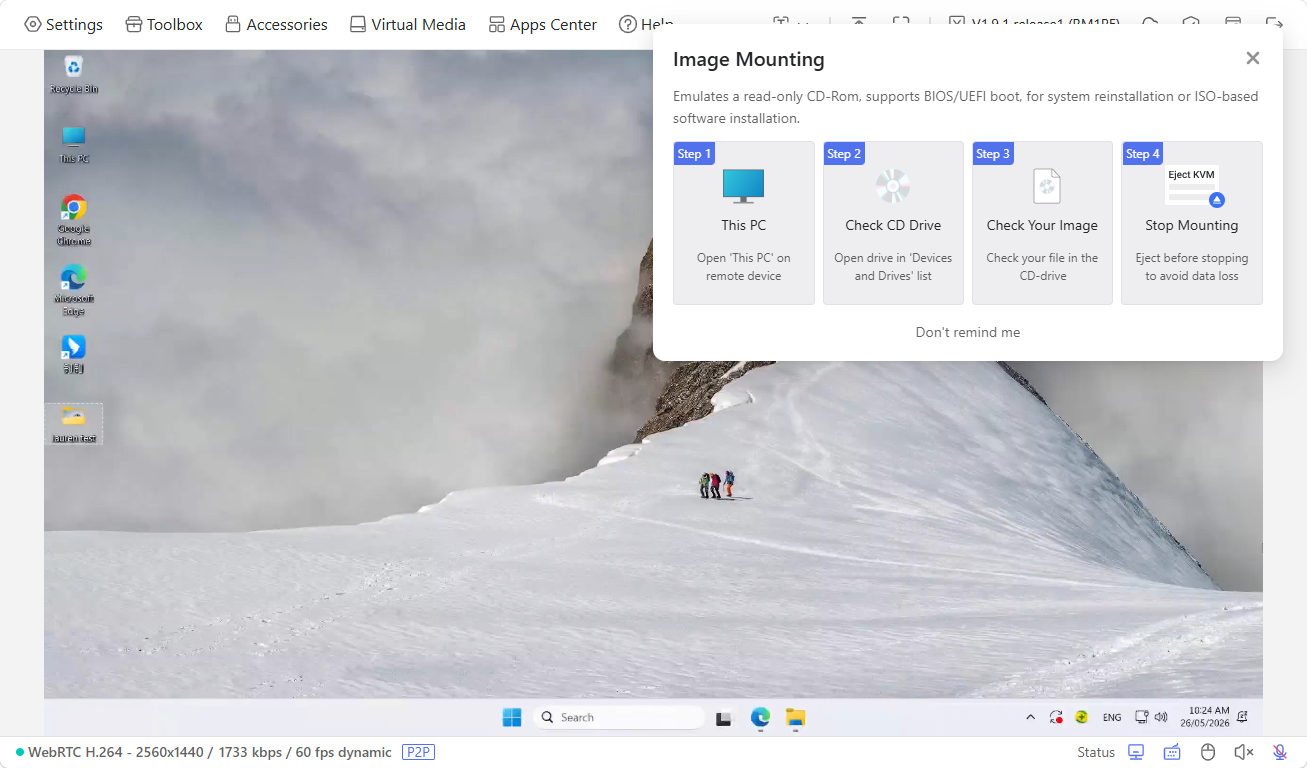Open the Settings menu
Image resolution: width=1307 pixels, height=768 pixels.
click(x=63, y=24)
